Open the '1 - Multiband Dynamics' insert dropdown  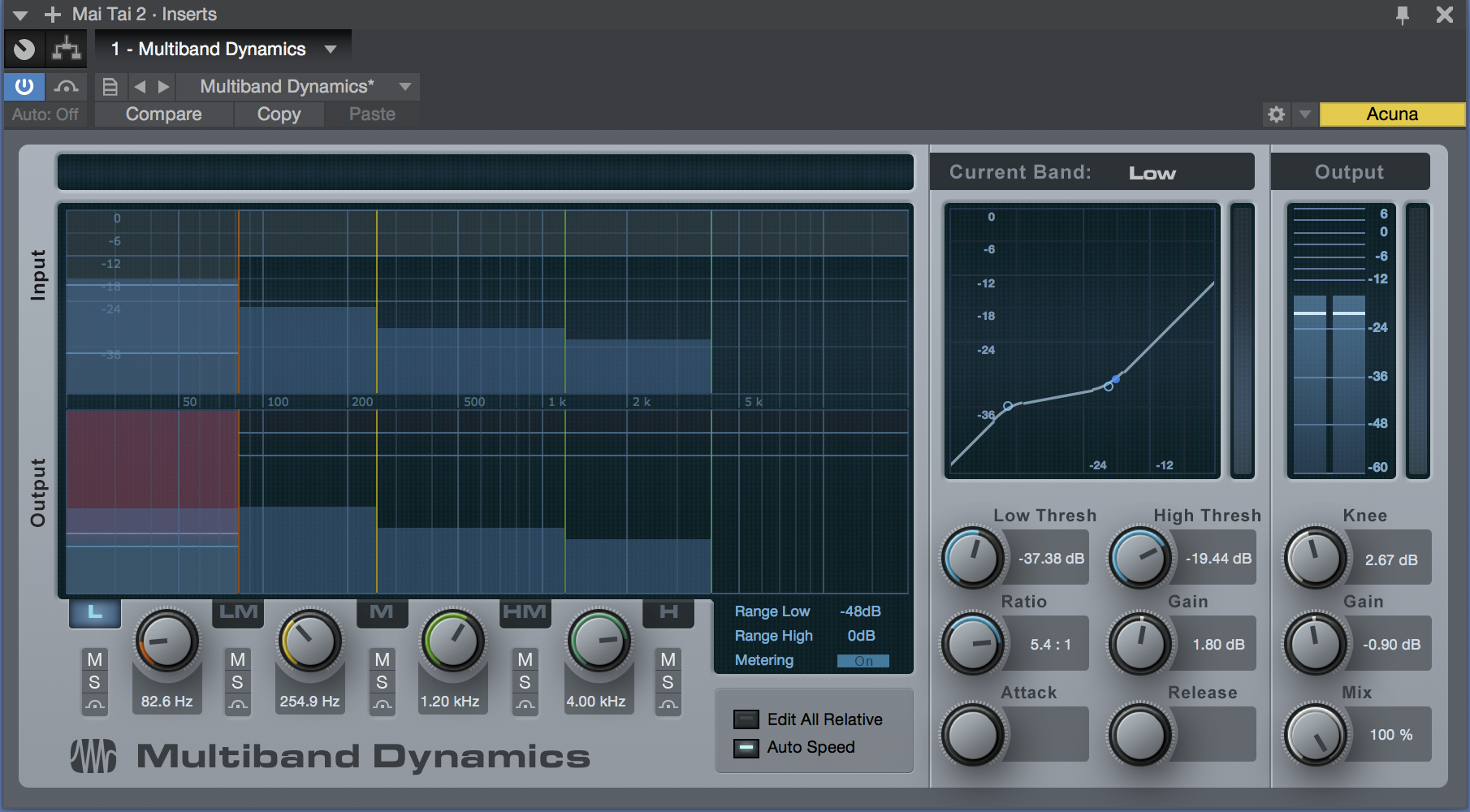coord(223,49)
